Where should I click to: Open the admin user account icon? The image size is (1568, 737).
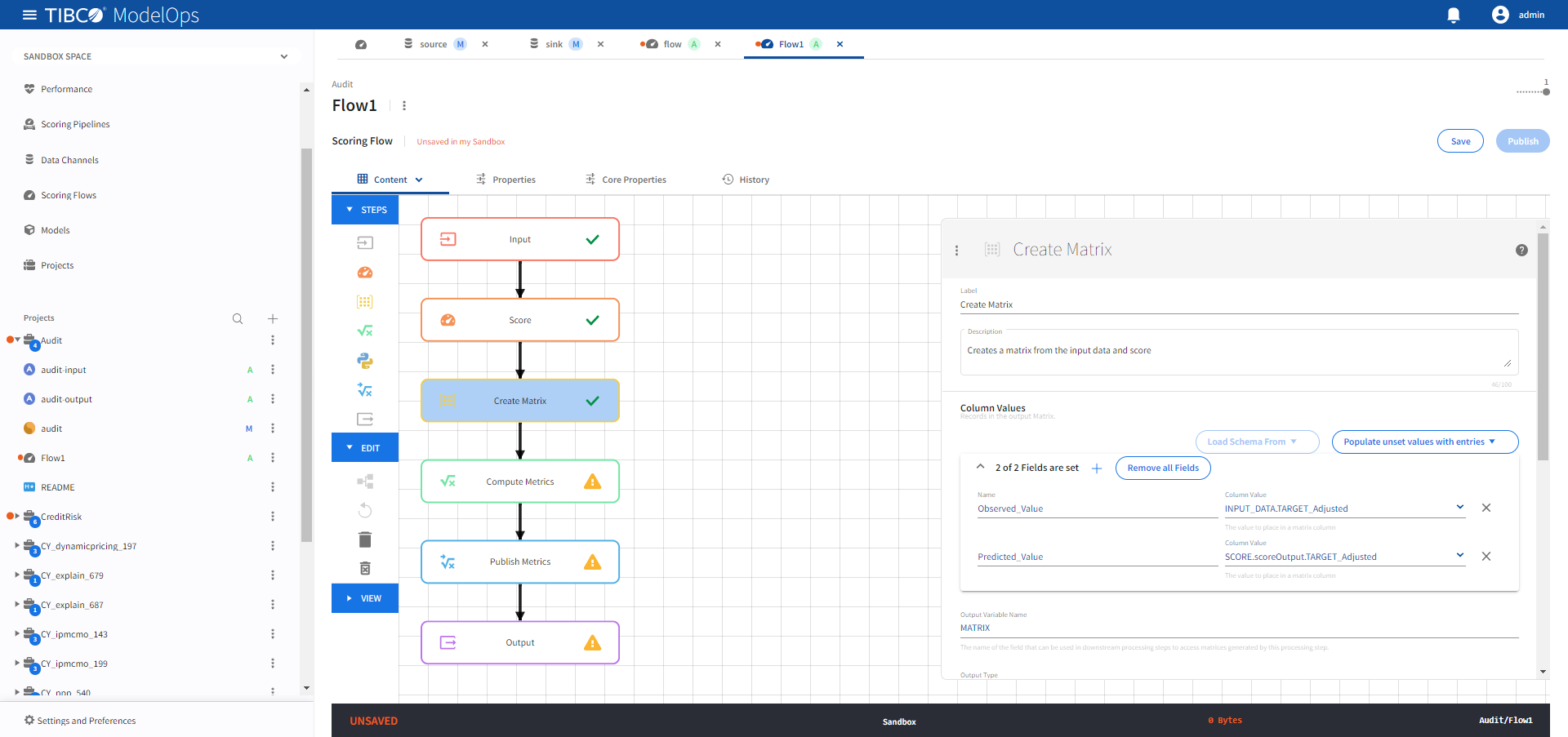(1500, 15)
